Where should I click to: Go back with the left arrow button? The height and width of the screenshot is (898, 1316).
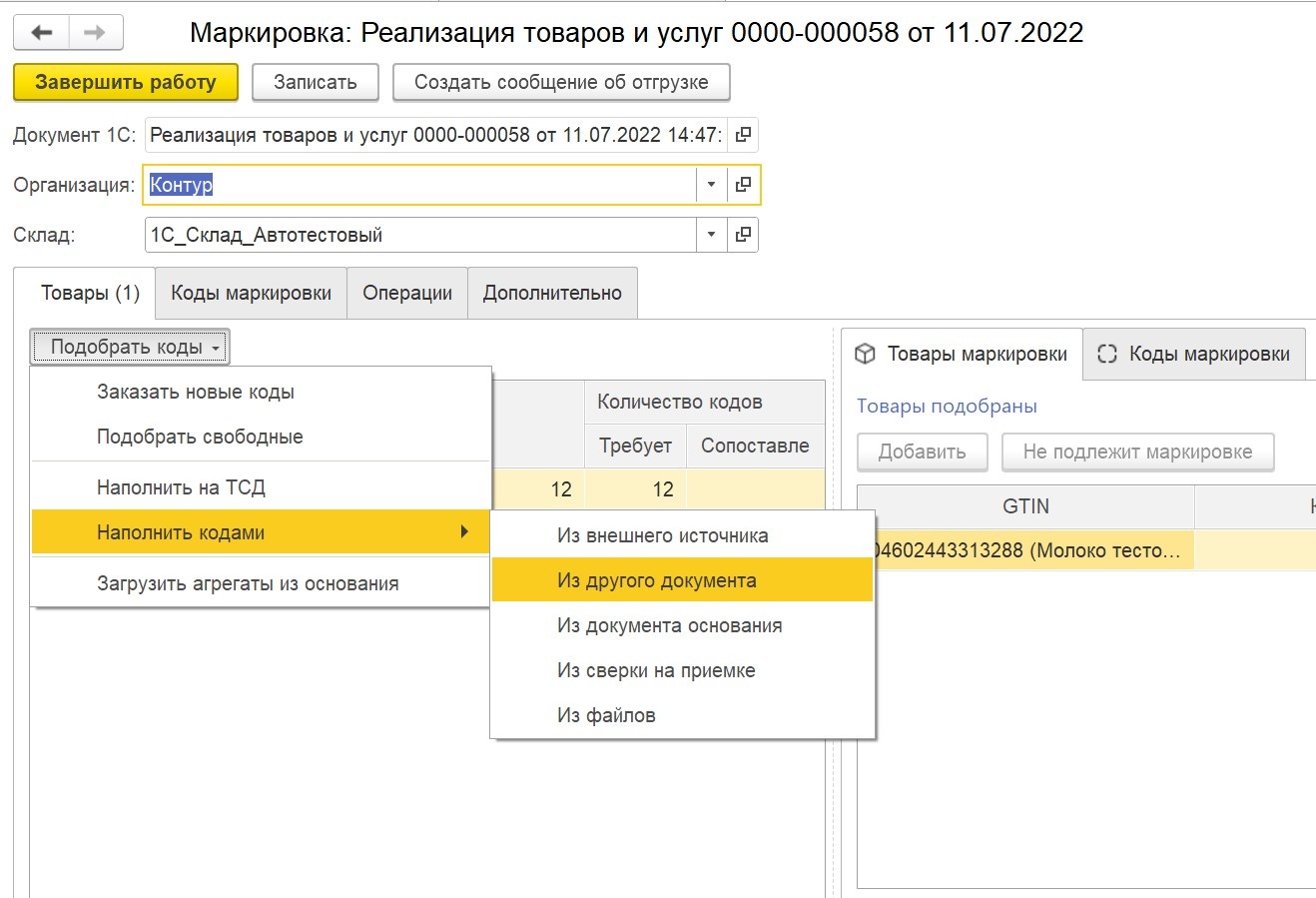coord(41,33)
